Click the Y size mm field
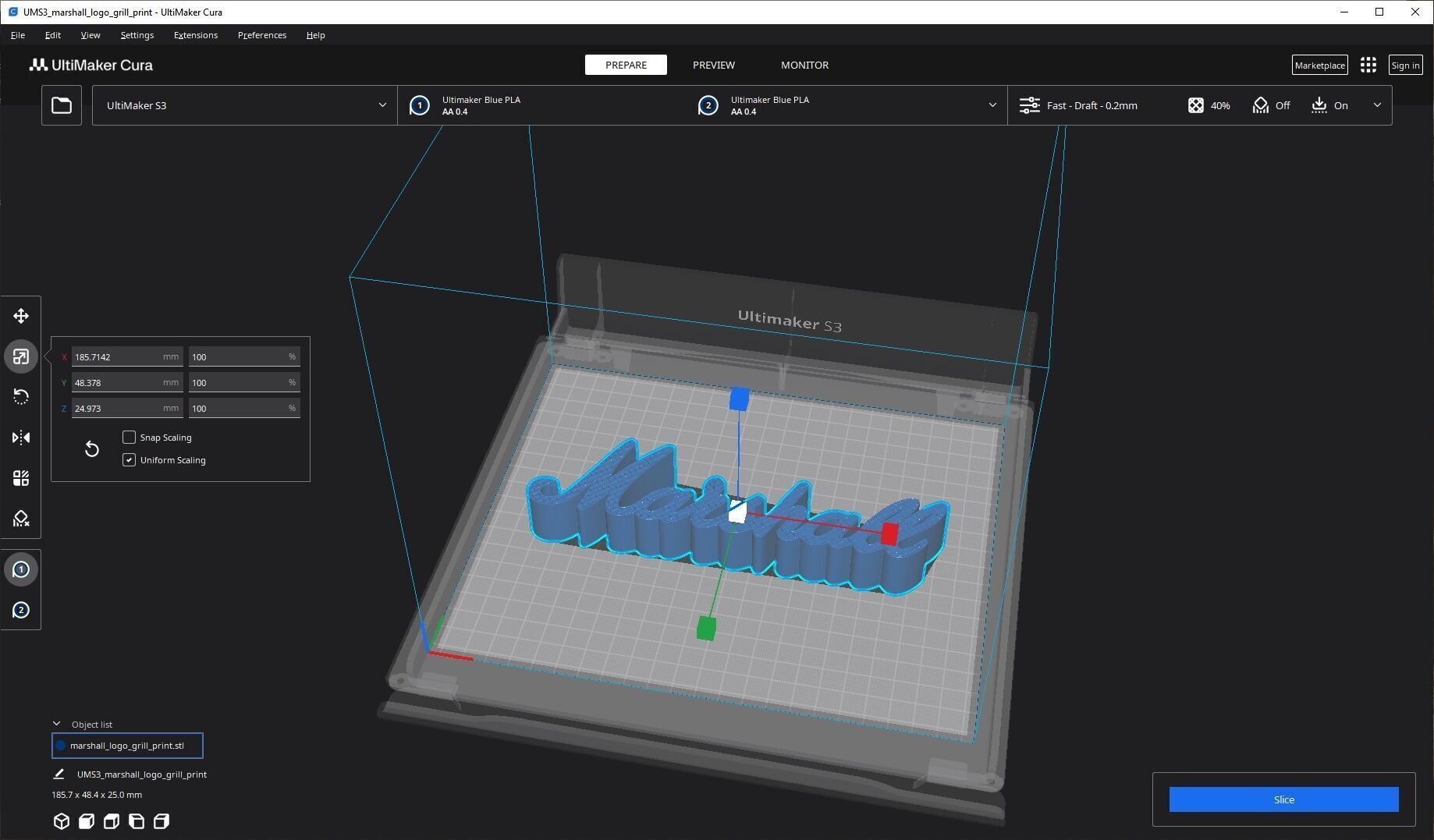Image resolution: width=1434 pixels, height=840 pixels. point(127,382)
